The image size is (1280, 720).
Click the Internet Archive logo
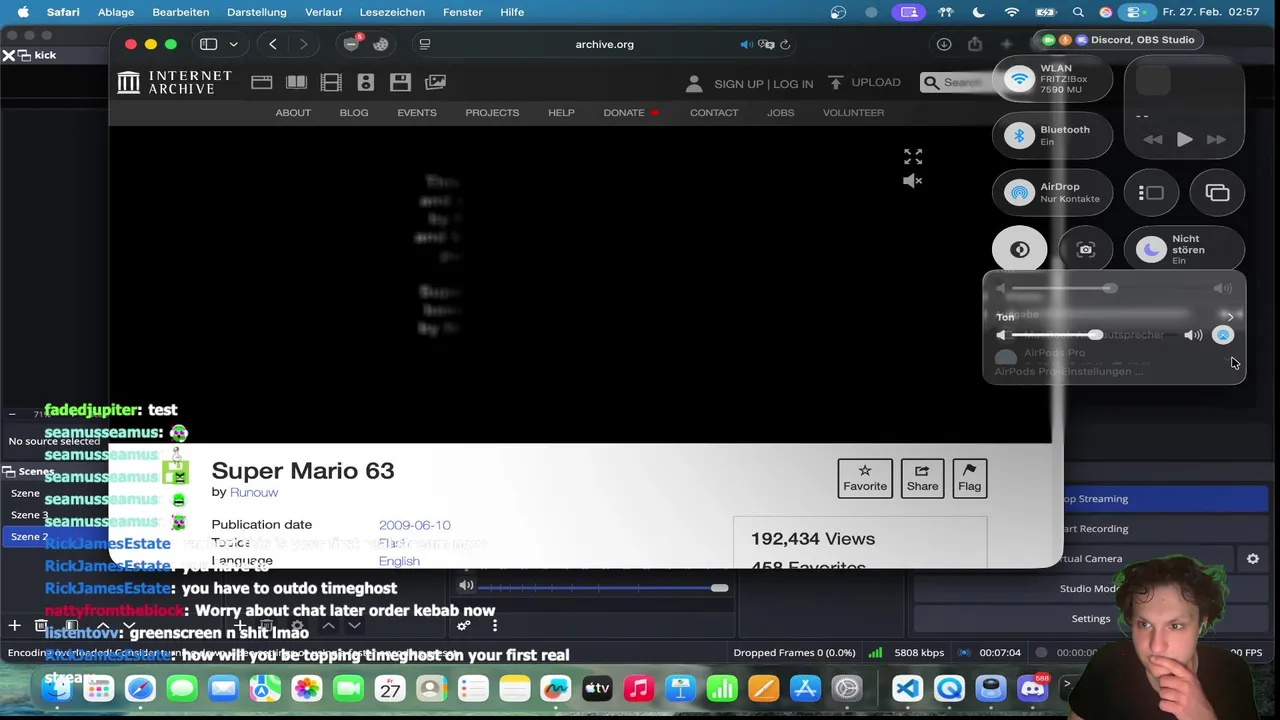(x=175, y=83)
